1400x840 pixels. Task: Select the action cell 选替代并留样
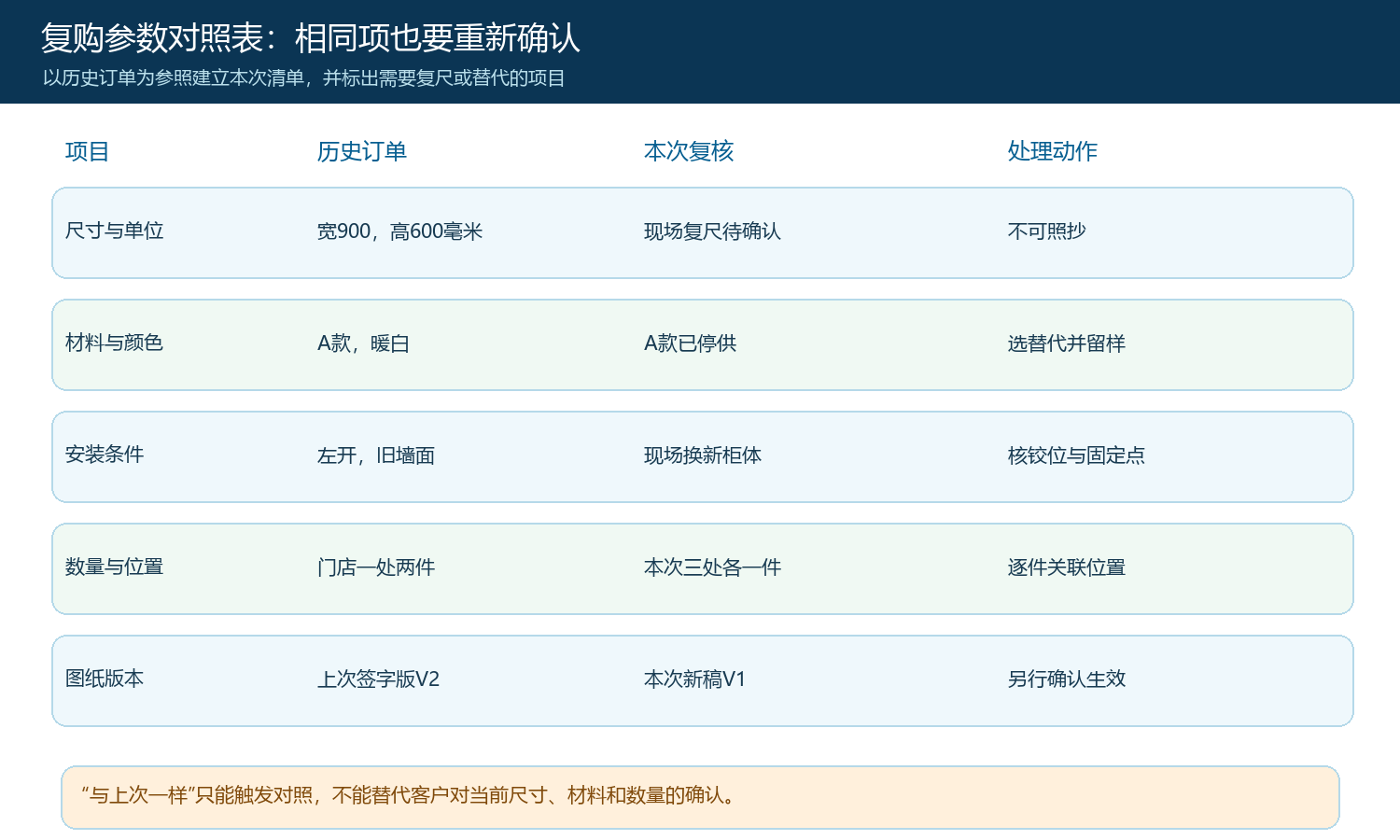tap(1067, 343)
